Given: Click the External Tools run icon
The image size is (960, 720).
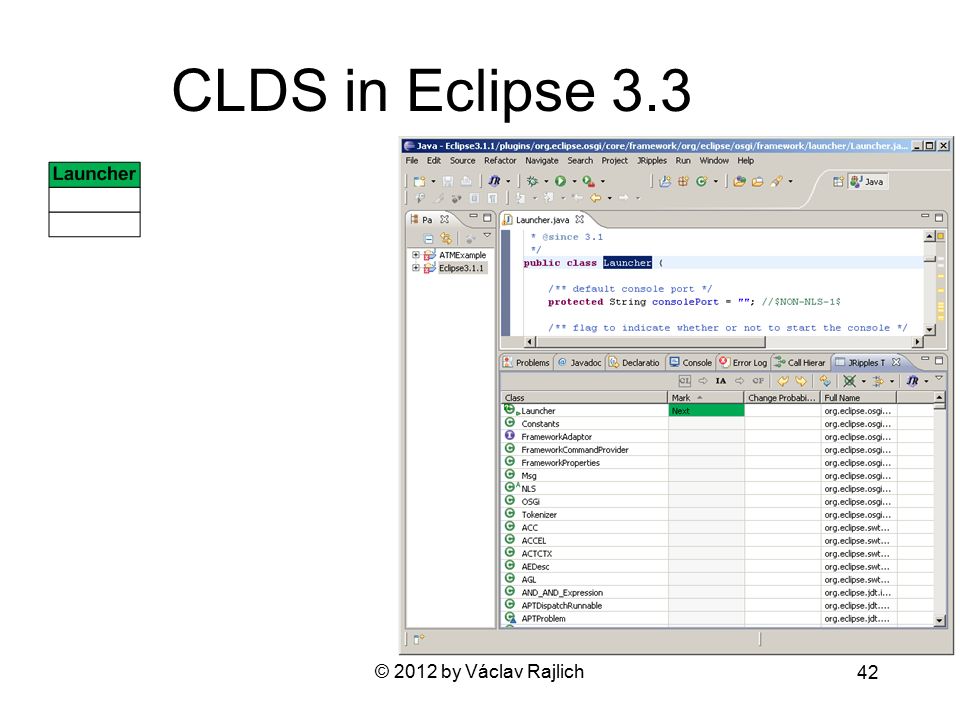Looking at the screenshot, I should pos(588,181).
